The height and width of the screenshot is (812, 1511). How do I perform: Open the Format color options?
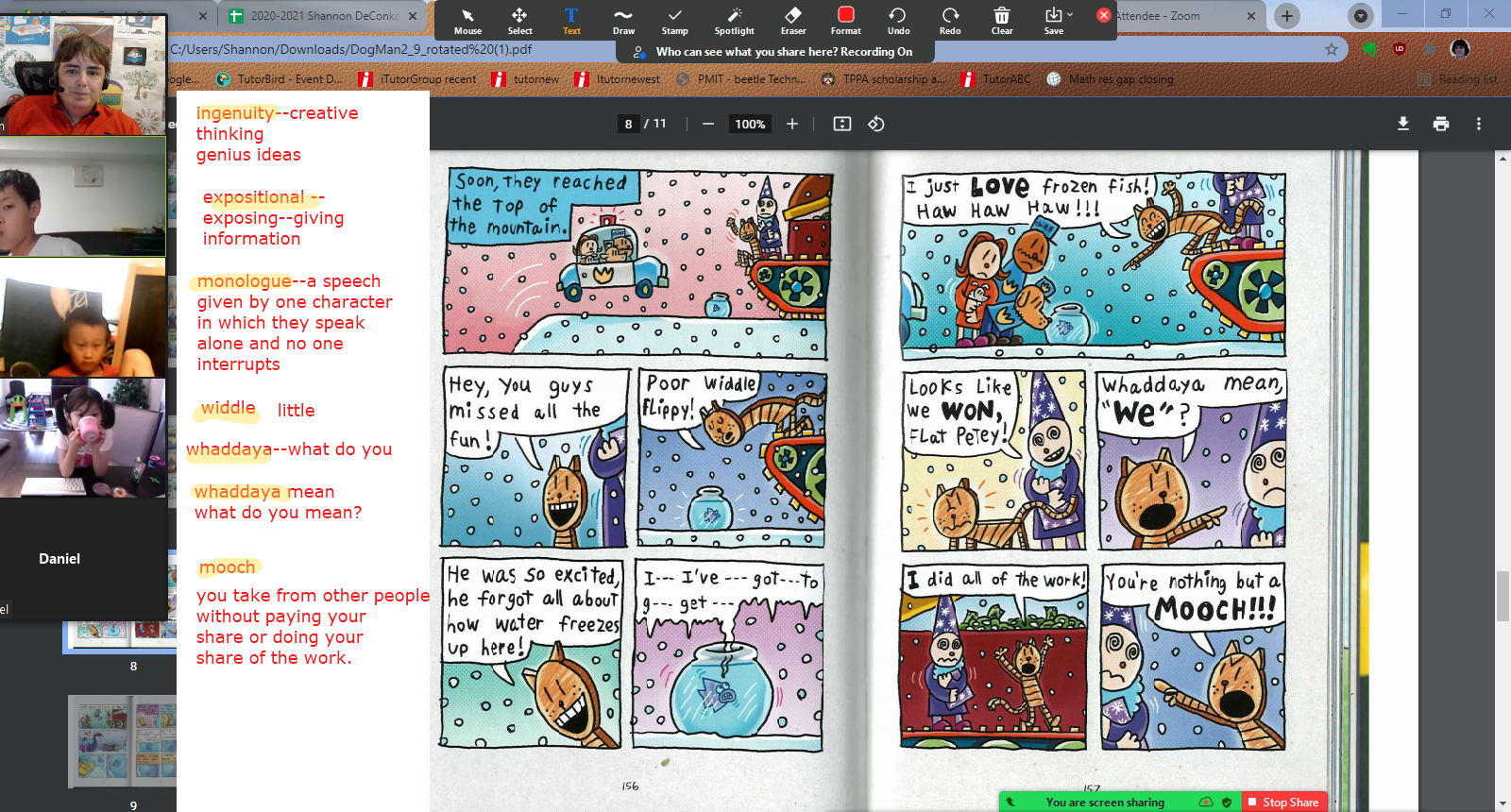tap(846, 21)
